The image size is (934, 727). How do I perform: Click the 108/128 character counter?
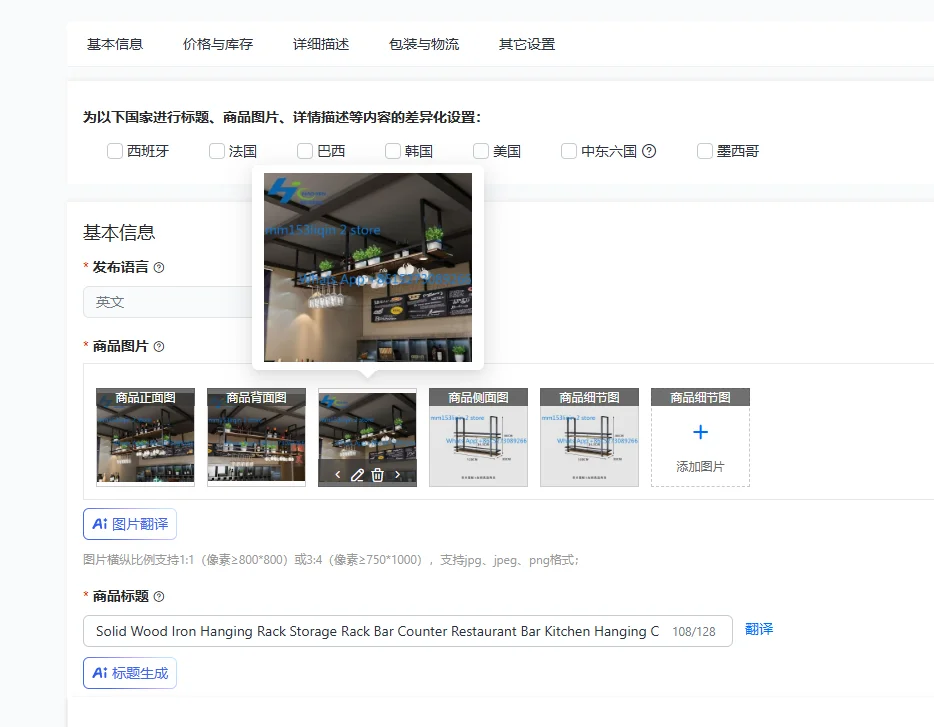[694, 632]
